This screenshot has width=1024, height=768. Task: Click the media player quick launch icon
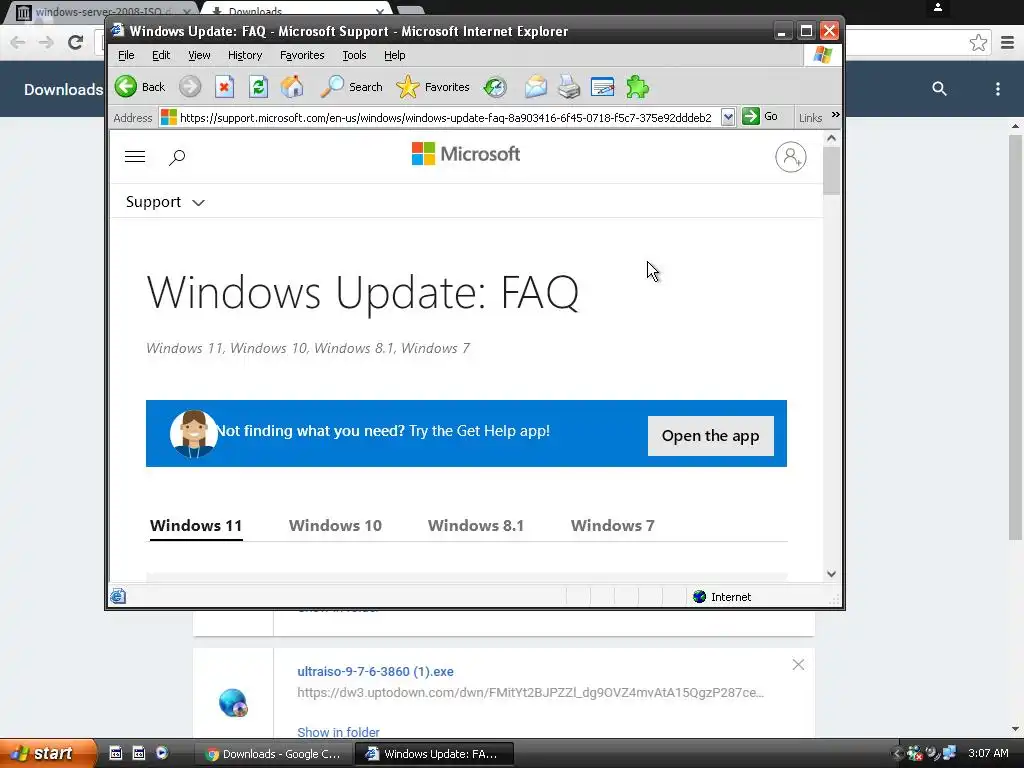161,753
